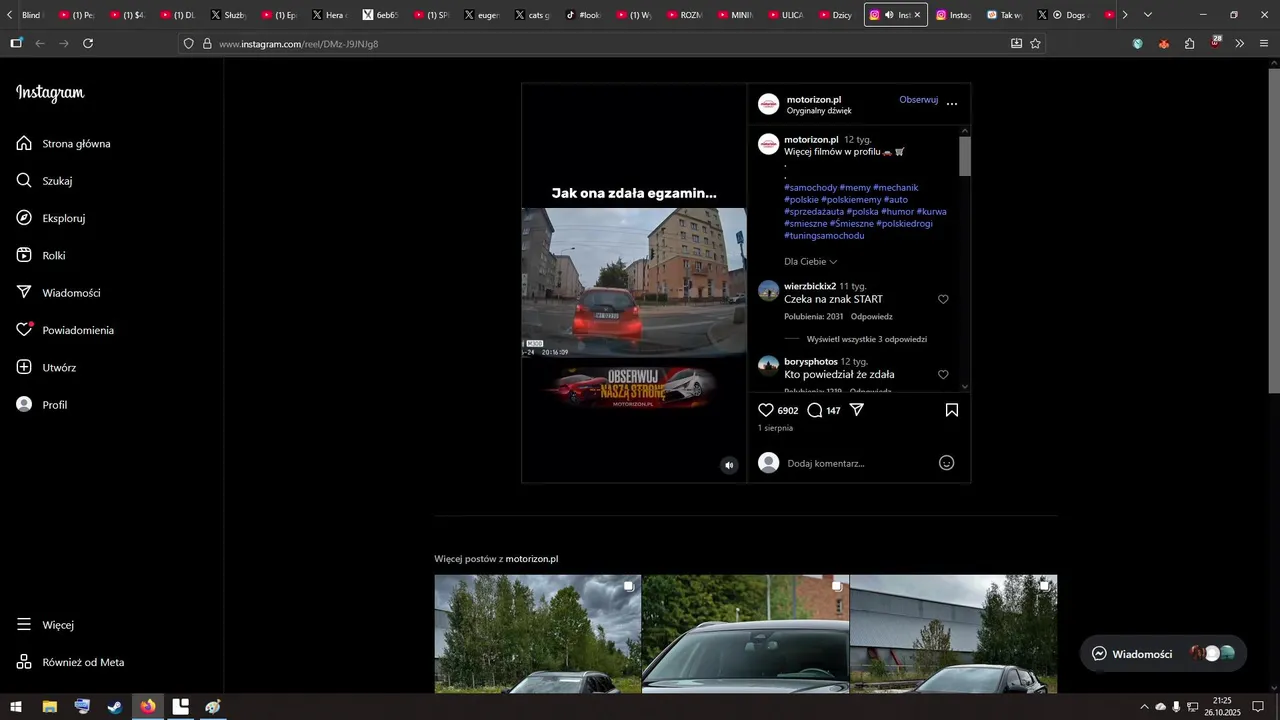This screenshot has width=1280, height=720.
Task: Click Polubienia: 2031 under first comment
Action: [814, 317]
